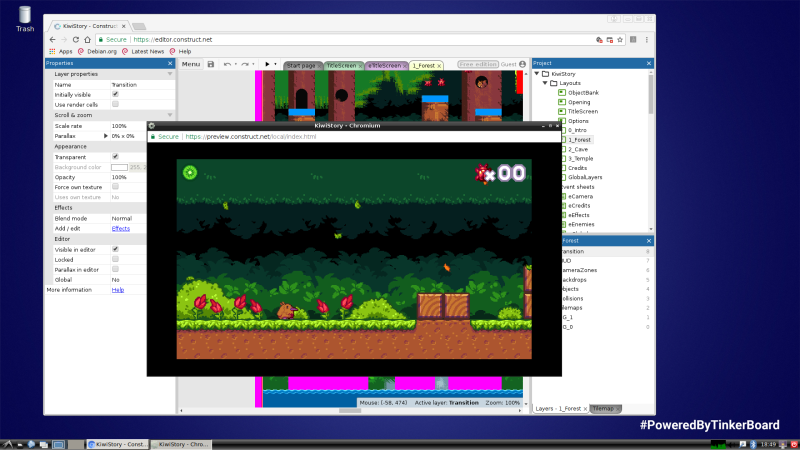Image resolution: width=800 pixels, height=450 pixels.
Task: Redo the action in Construct toolbar
Action: [x=245, y=64]
